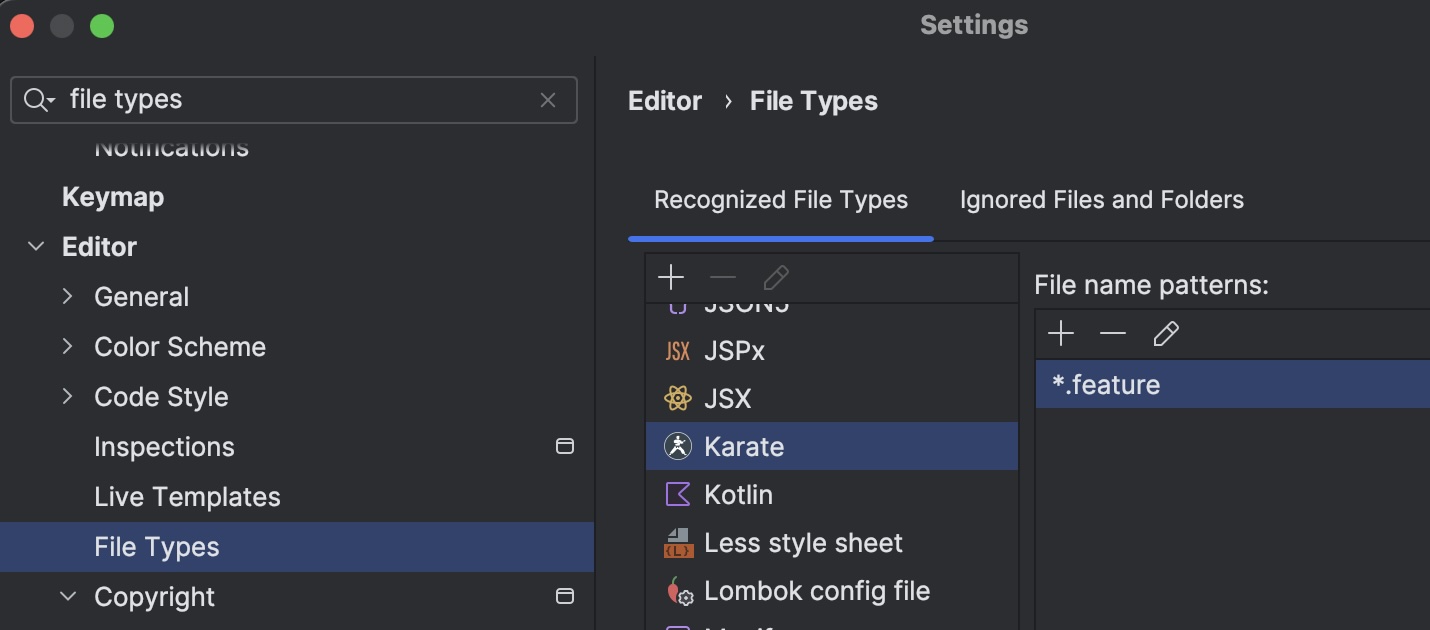Select JSX in the file types list
Image resolution: width=1430 pixels, height=630 pixels.
click(x=832, y=399)
